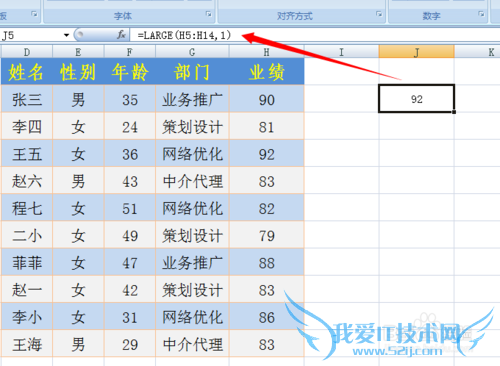This screenshot has height=366, width=500.
Task: Click the 业绩 header cell
Action: 266,72
